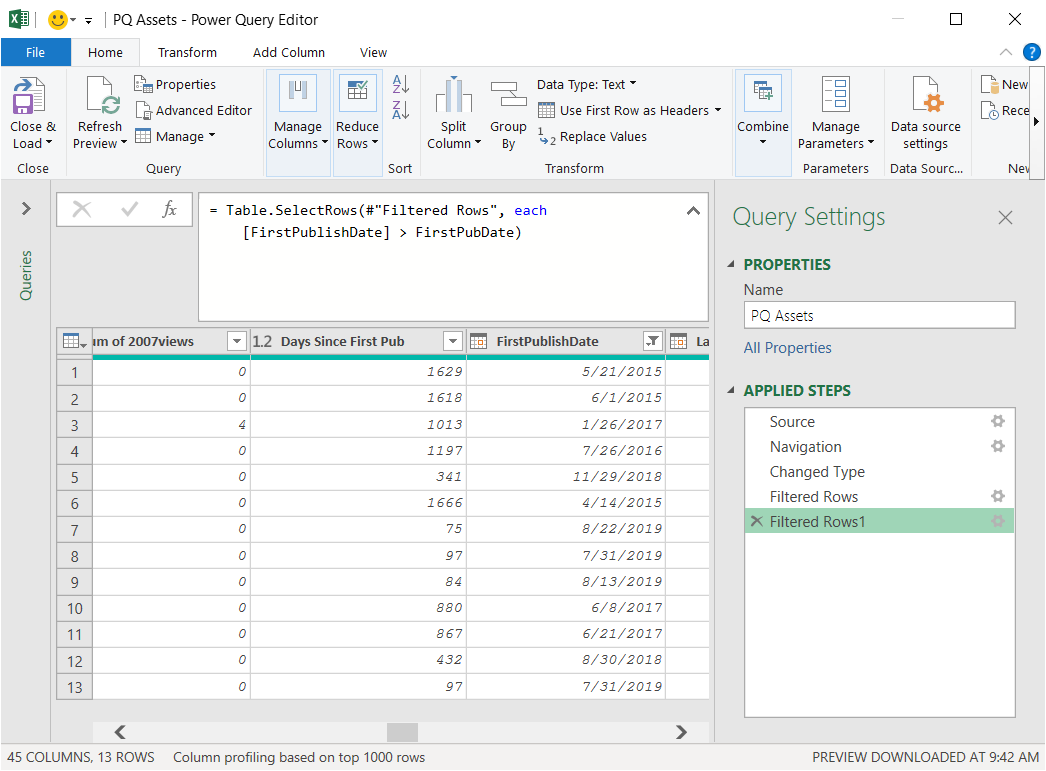Open filter dropdown for 2007views column
The image size is (1046, 771).
click(x=237, y=341)
